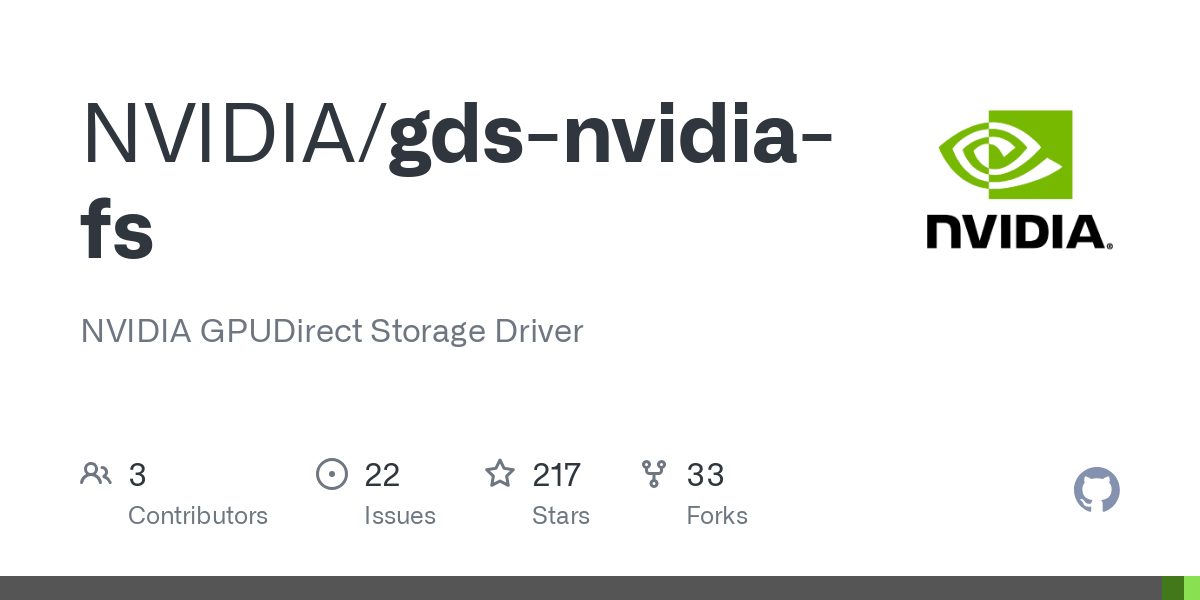
Task: Click the fork count 33
Action: pyautogui.click(x=705, y=474)
